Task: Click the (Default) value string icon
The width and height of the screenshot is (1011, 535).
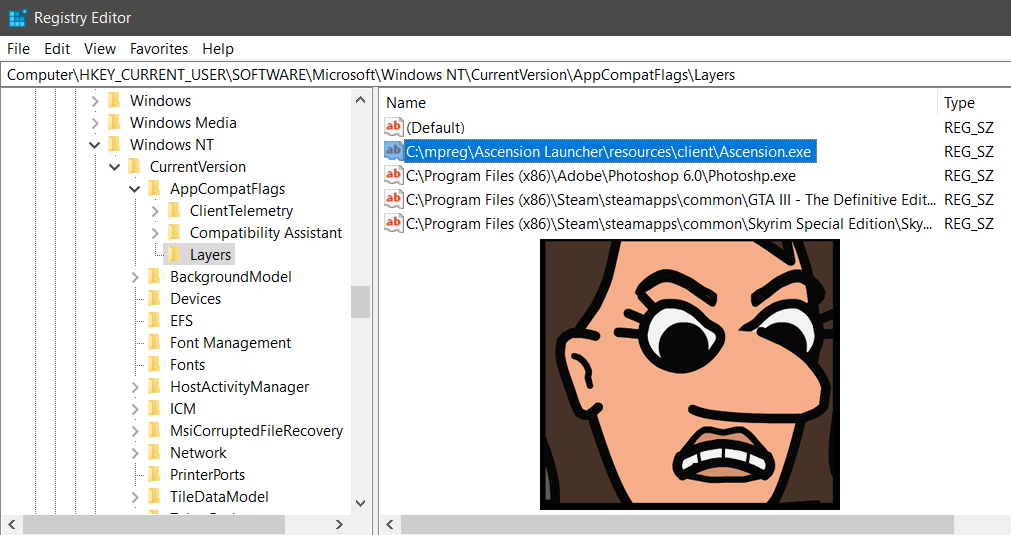Action: tap(394, 126)
